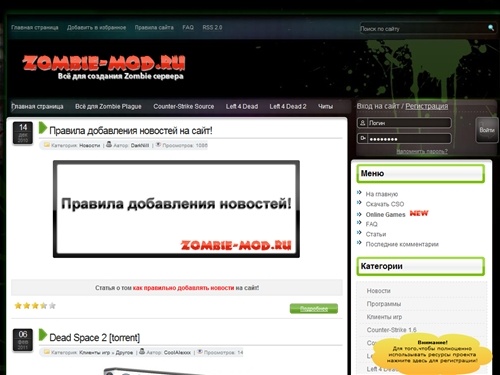Viewport: 500px width, 375px height.
Task: Open Left 4 Dead tab
Action: [242, 107]
